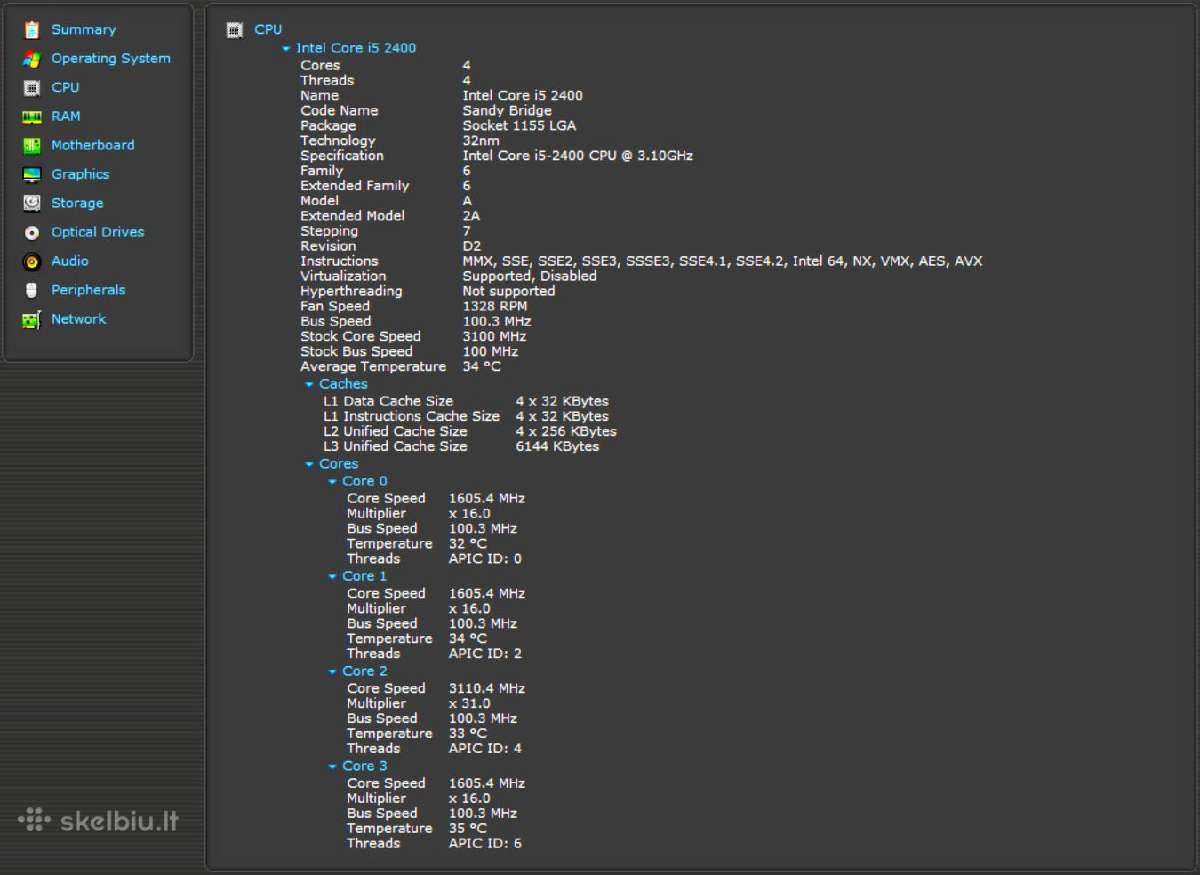
Task: Click the RAM module icon
Action: tap(32, 117)
